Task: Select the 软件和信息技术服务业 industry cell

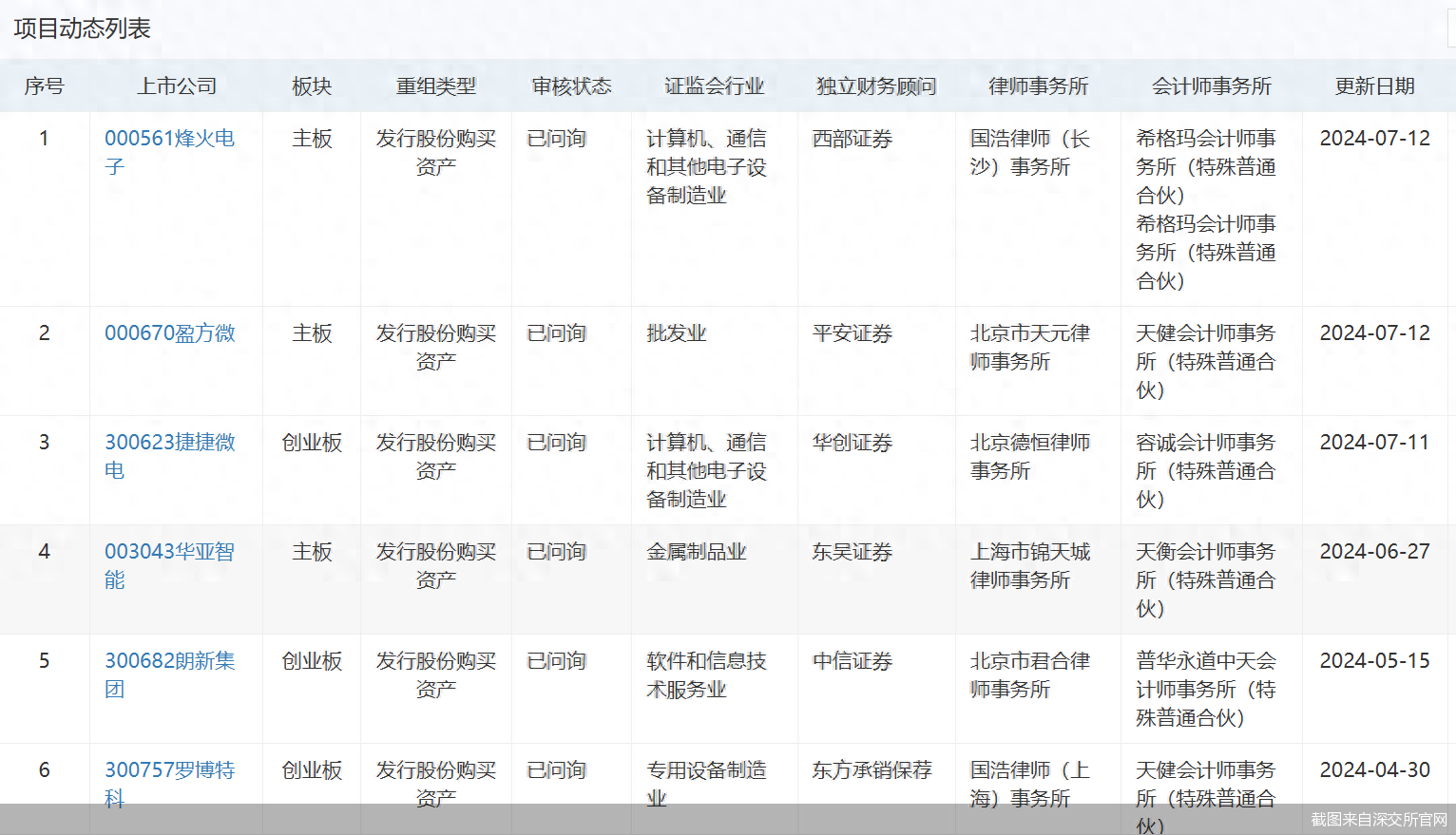Action: tap(706, 674)
